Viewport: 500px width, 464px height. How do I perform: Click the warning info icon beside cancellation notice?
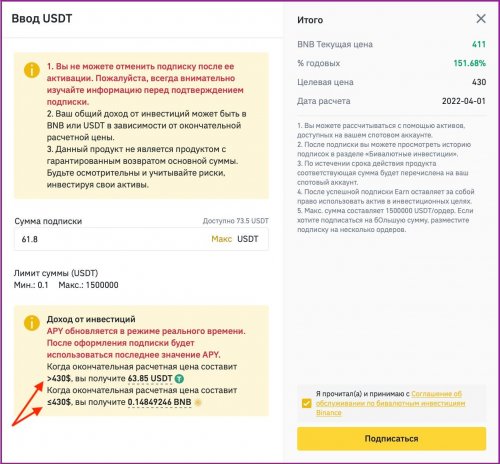[32, 70]
